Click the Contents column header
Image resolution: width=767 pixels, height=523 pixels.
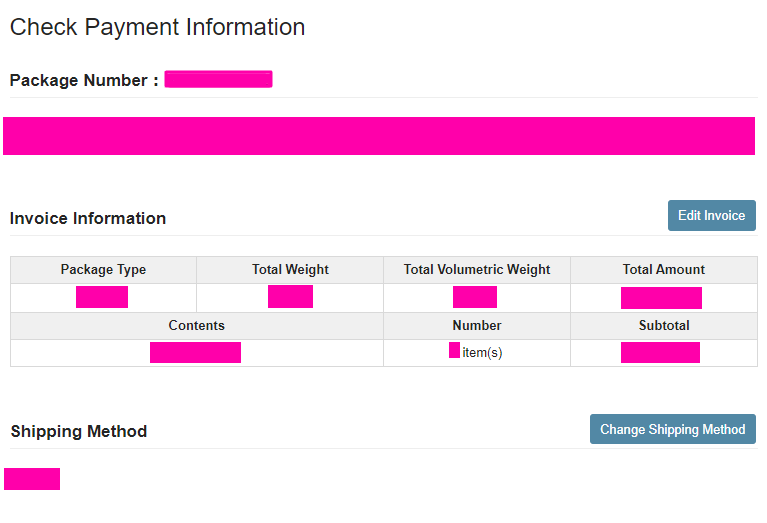[196, 326]
